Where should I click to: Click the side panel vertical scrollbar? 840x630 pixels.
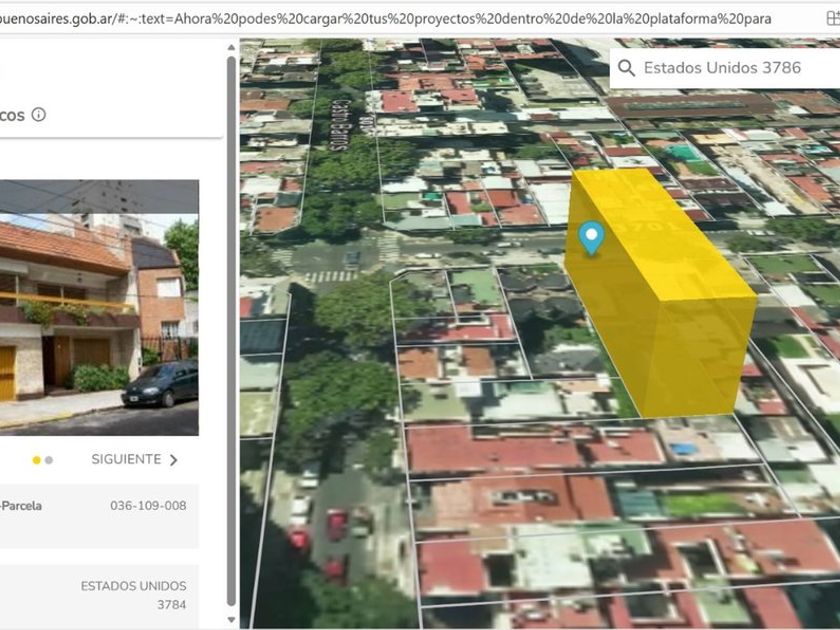tap(232, 330)
